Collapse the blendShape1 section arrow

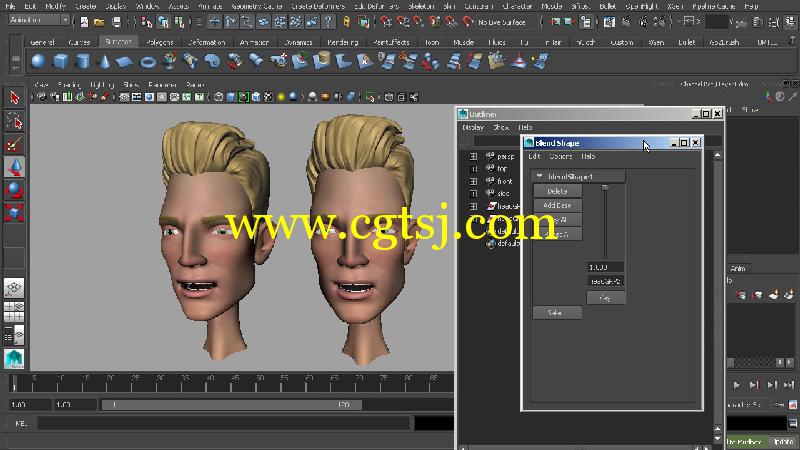(x=539, y=176)
